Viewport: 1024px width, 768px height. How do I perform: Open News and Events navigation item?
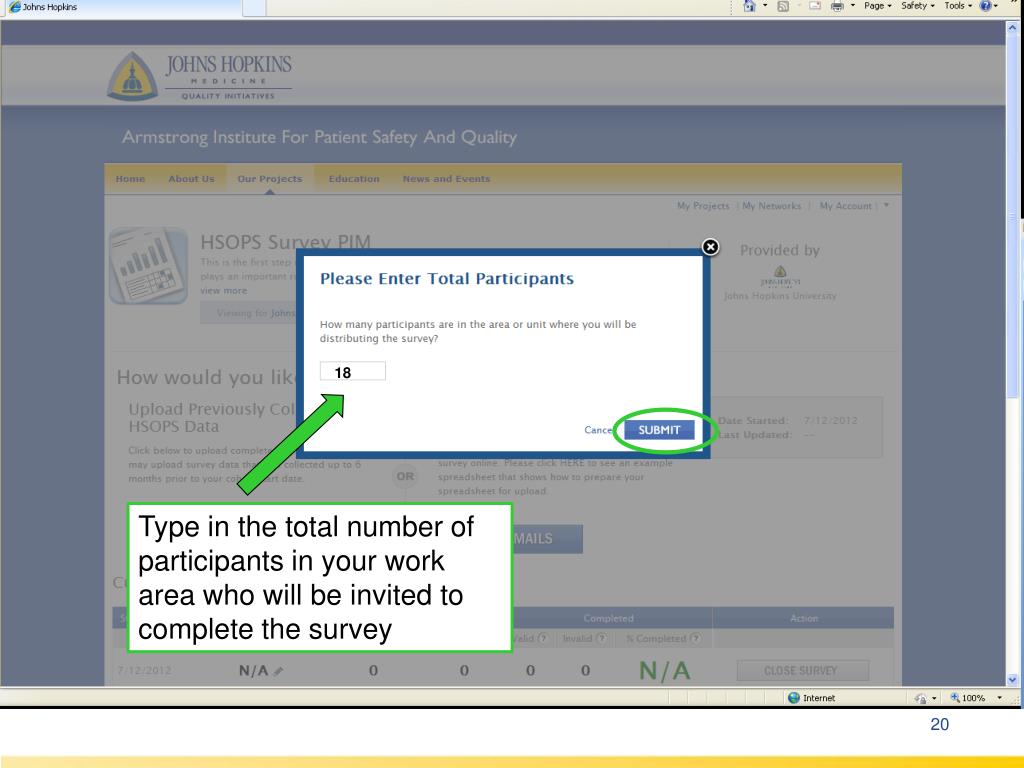pos(446,179)
